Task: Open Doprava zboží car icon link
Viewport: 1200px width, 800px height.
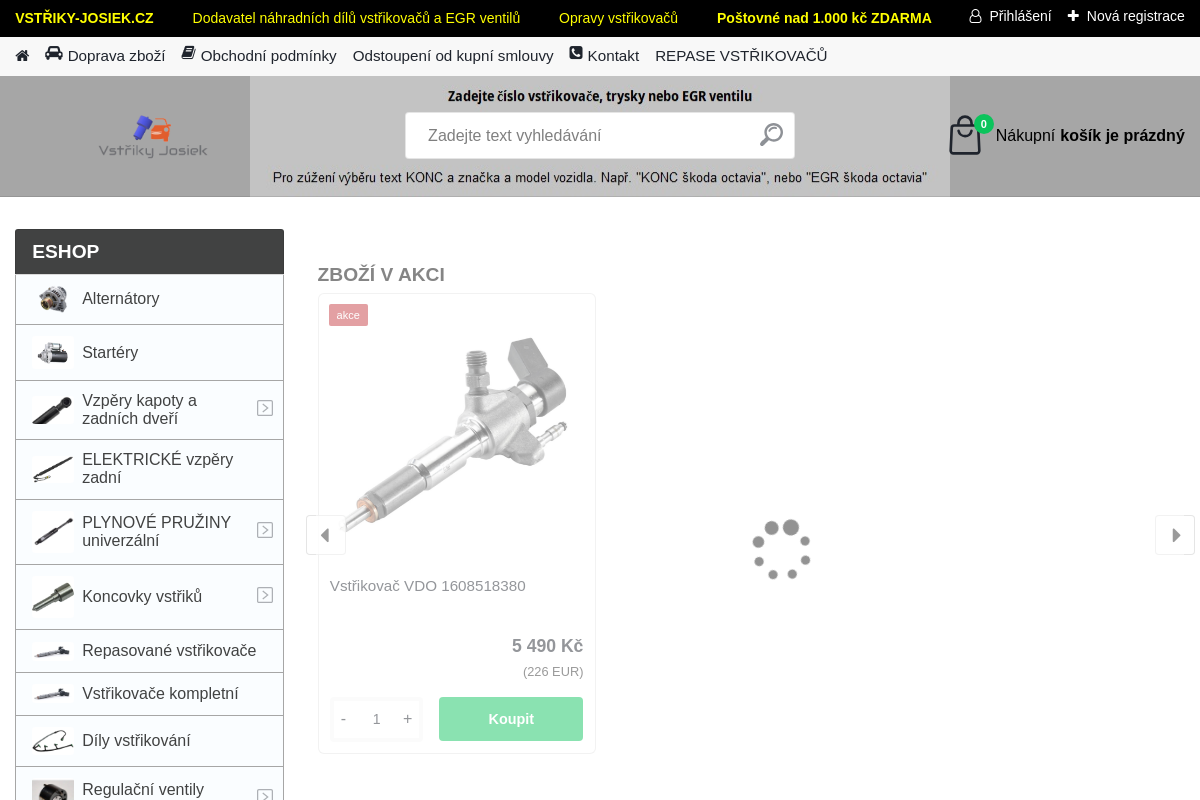Action: point(54,54)
